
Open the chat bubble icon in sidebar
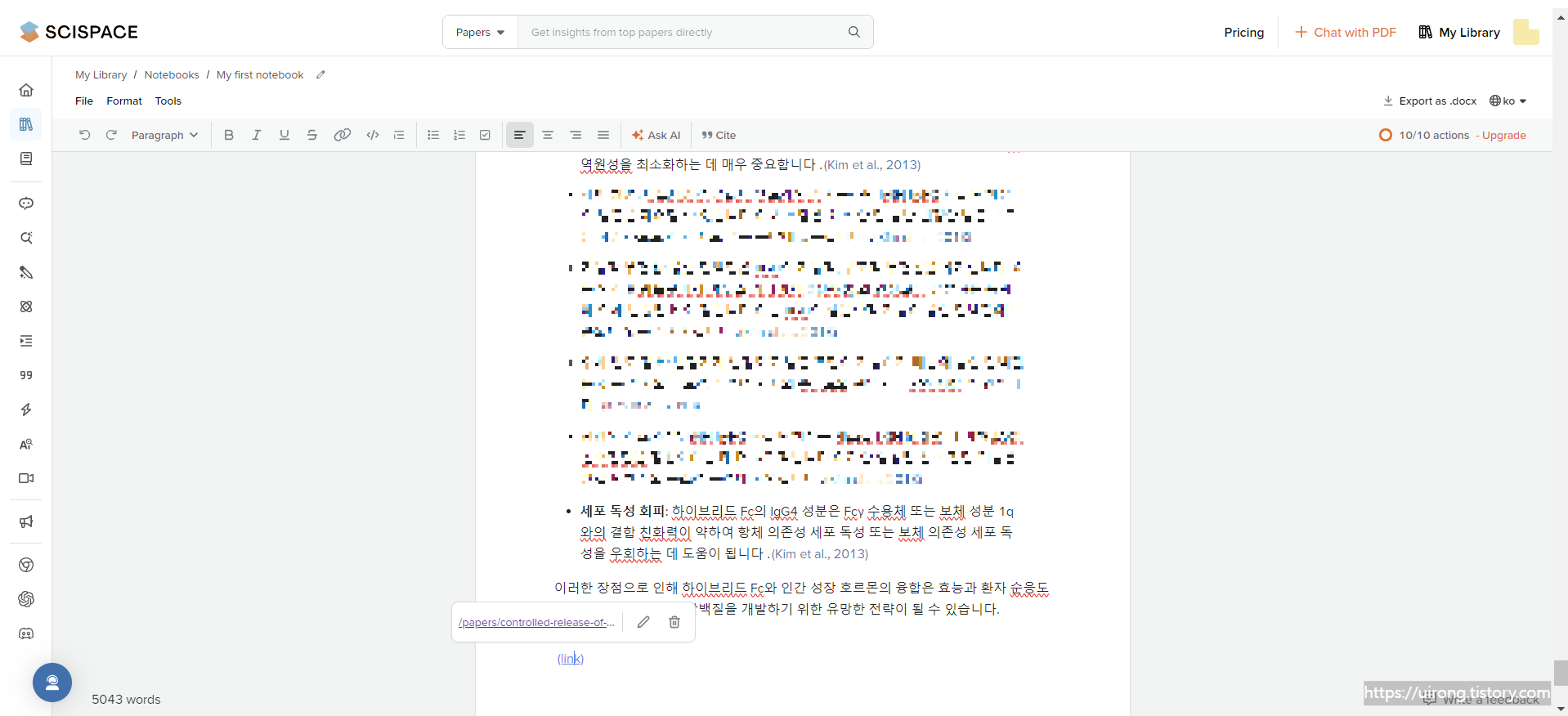[x=26, y=204]
